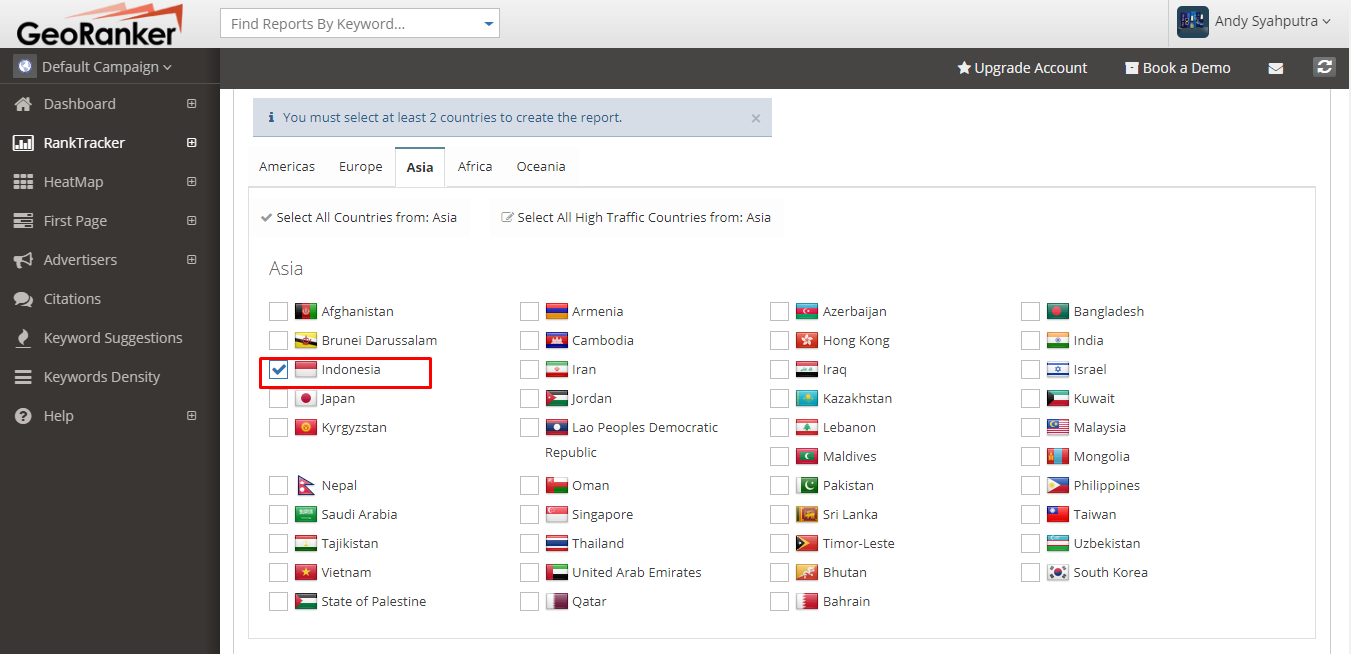
Task: Check the United Arab Emirates checkbox
Action: [530, 572]
